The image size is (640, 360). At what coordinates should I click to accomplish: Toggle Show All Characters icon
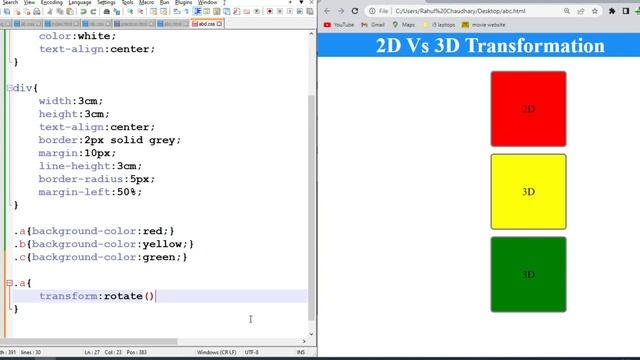tap(187, 11)
